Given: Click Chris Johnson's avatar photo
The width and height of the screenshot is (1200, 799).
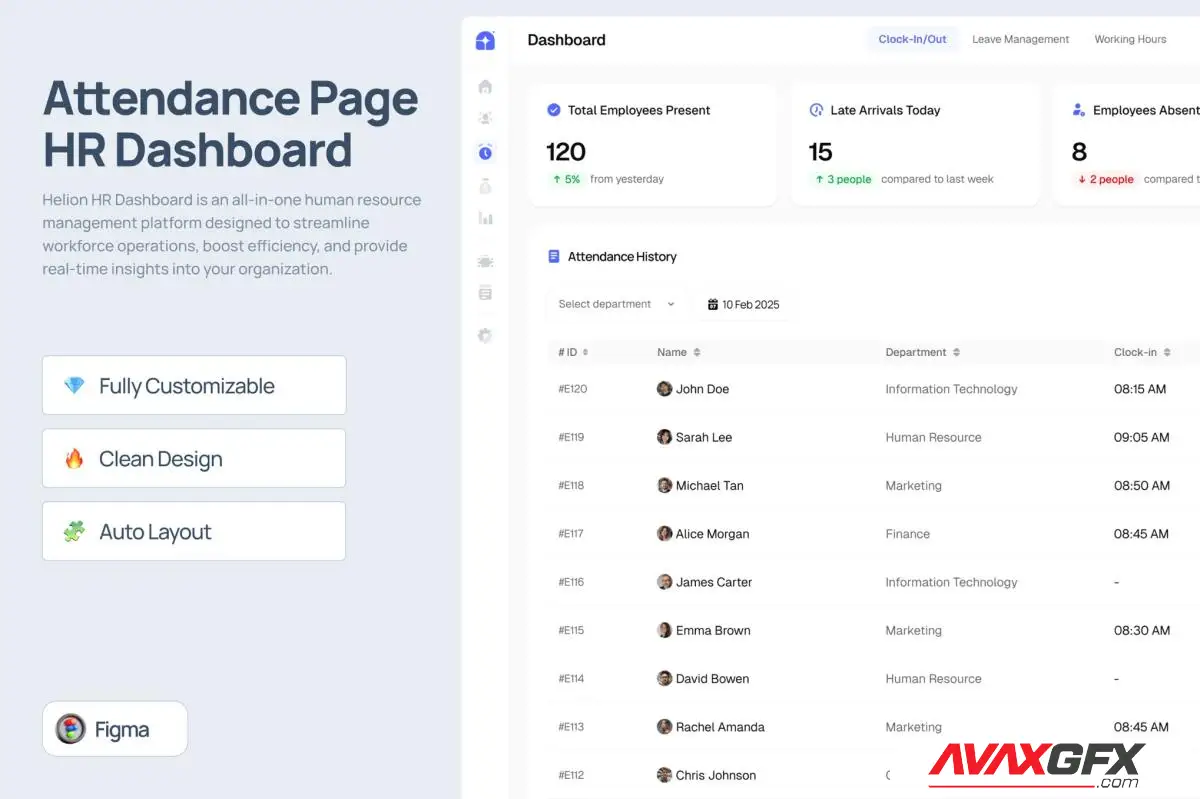Looking at the screenshot, I should 664,775.
